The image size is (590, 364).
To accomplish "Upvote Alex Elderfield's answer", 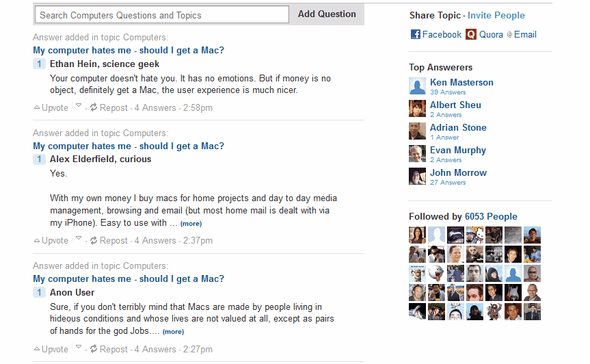I will tap(51, 241).
